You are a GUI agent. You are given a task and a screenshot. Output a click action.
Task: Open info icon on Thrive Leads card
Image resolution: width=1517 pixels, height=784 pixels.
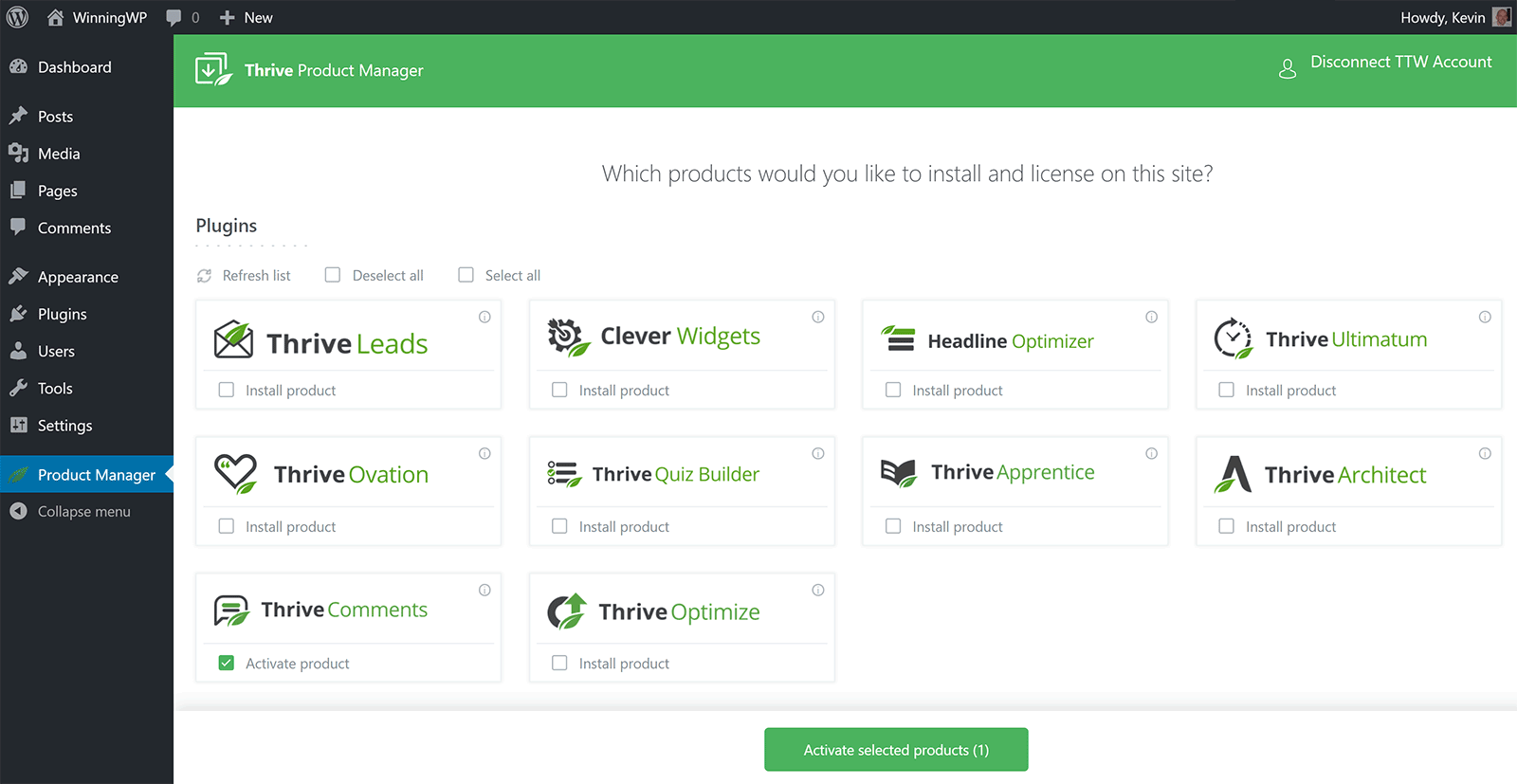pos(484,317)
